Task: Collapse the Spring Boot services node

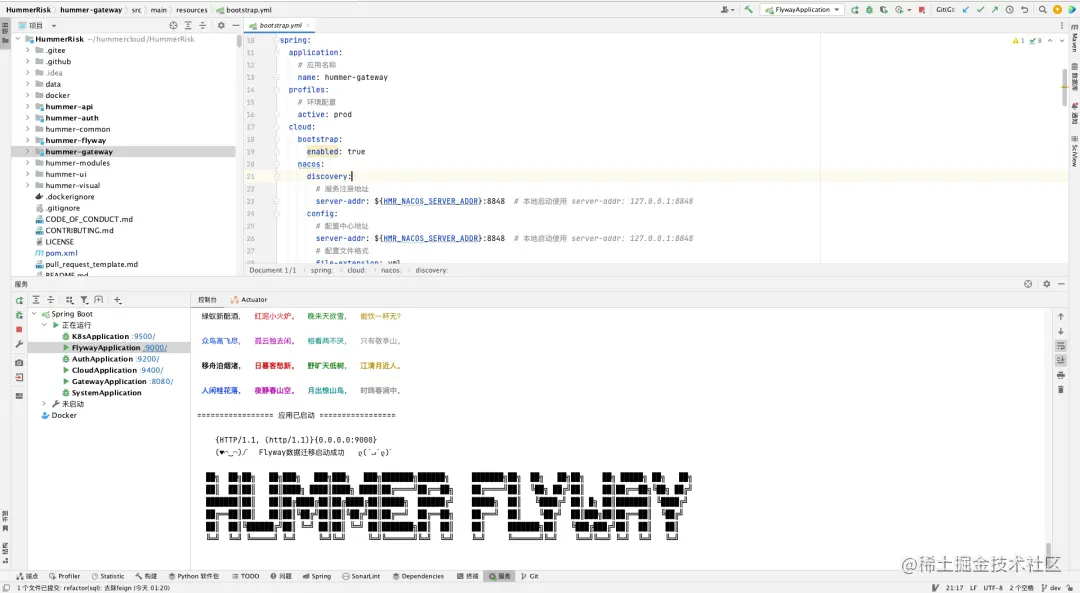Action: tap(34, 314)
